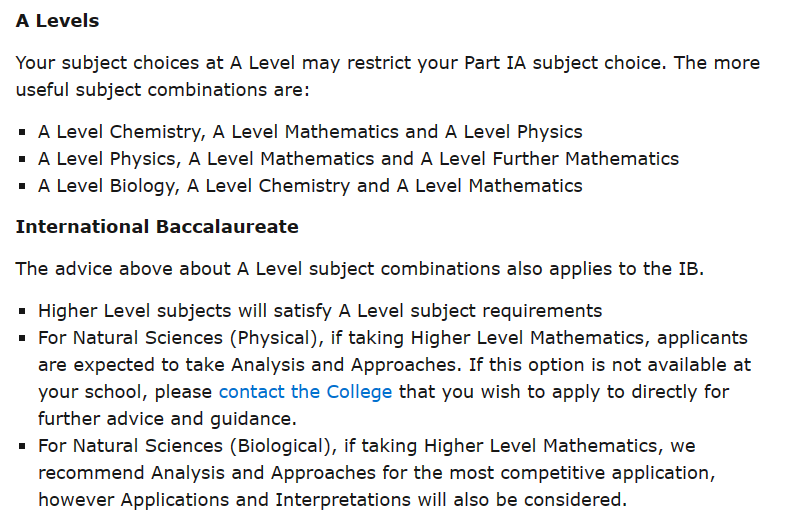The width and height of the screenshot is (793, 523).
Task: Click the 'International Baccalaureate' heading
Action: 157,227
